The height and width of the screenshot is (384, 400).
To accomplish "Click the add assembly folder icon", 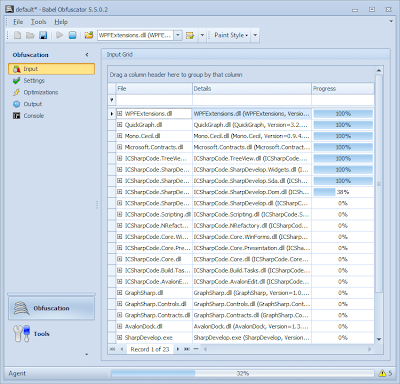I will pos(89,35).
